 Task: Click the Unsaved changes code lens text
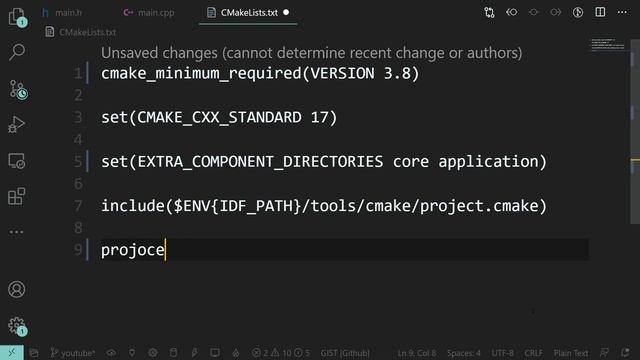point(311,53)
